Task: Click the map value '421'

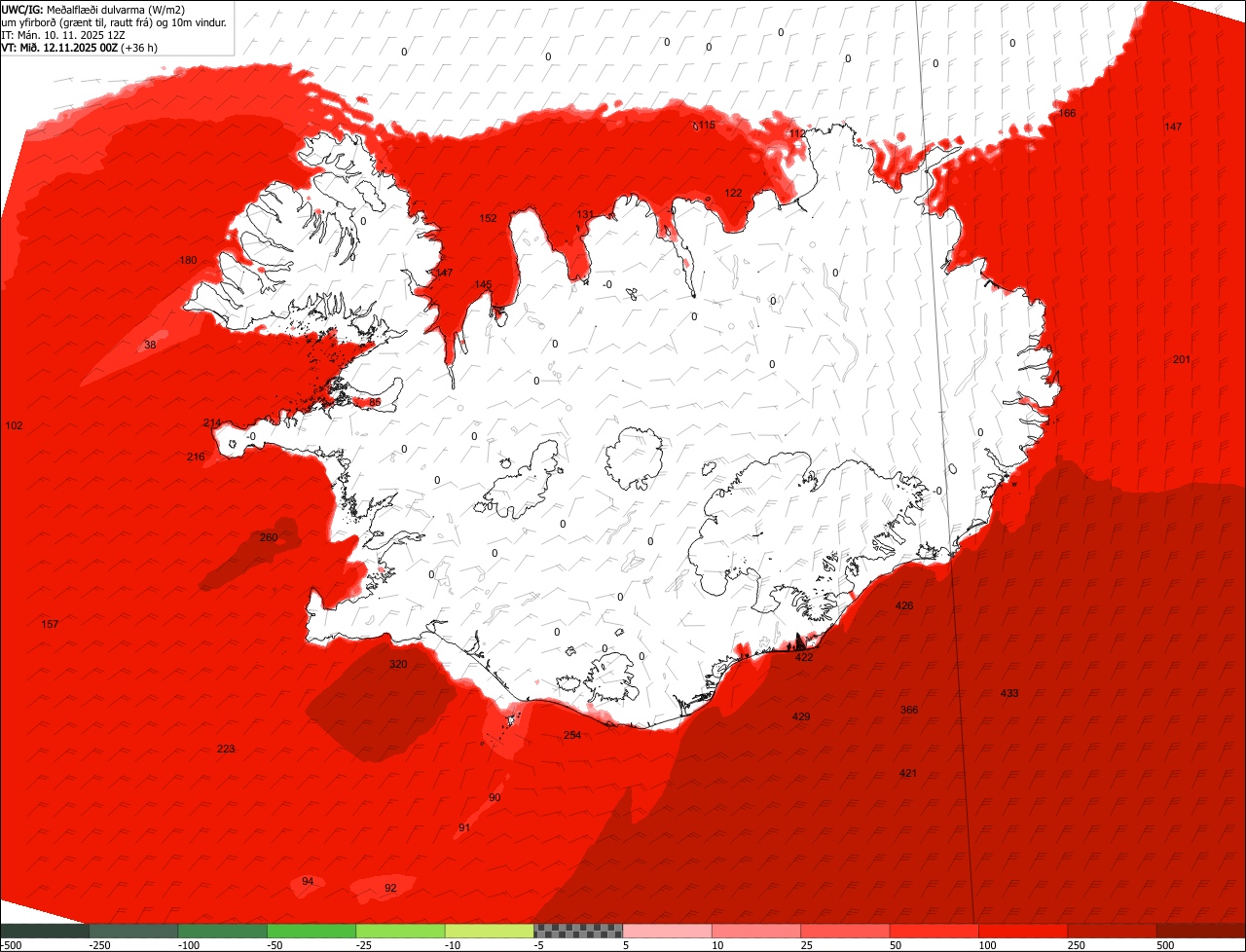Action: point(907,773)
